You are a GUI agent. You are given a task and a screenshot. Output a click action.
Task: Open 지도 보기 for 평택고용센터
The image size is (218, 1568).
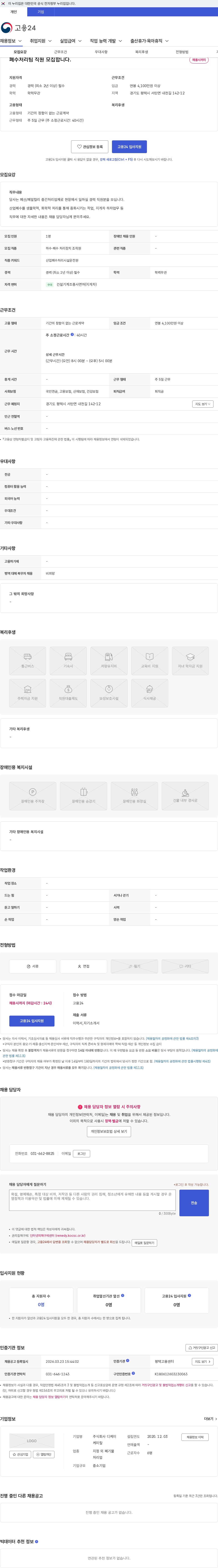(203, 1362)
